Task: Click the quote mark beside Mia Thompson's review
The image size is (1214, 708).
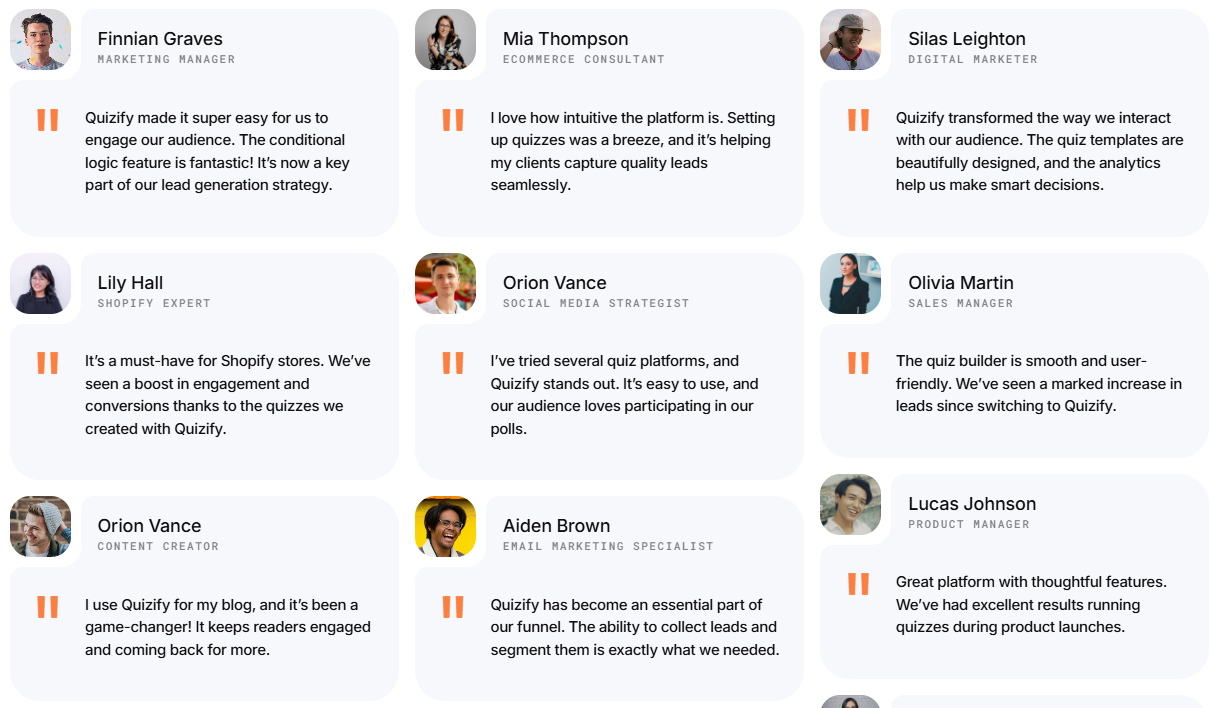Action: click(x=453, y=120)
